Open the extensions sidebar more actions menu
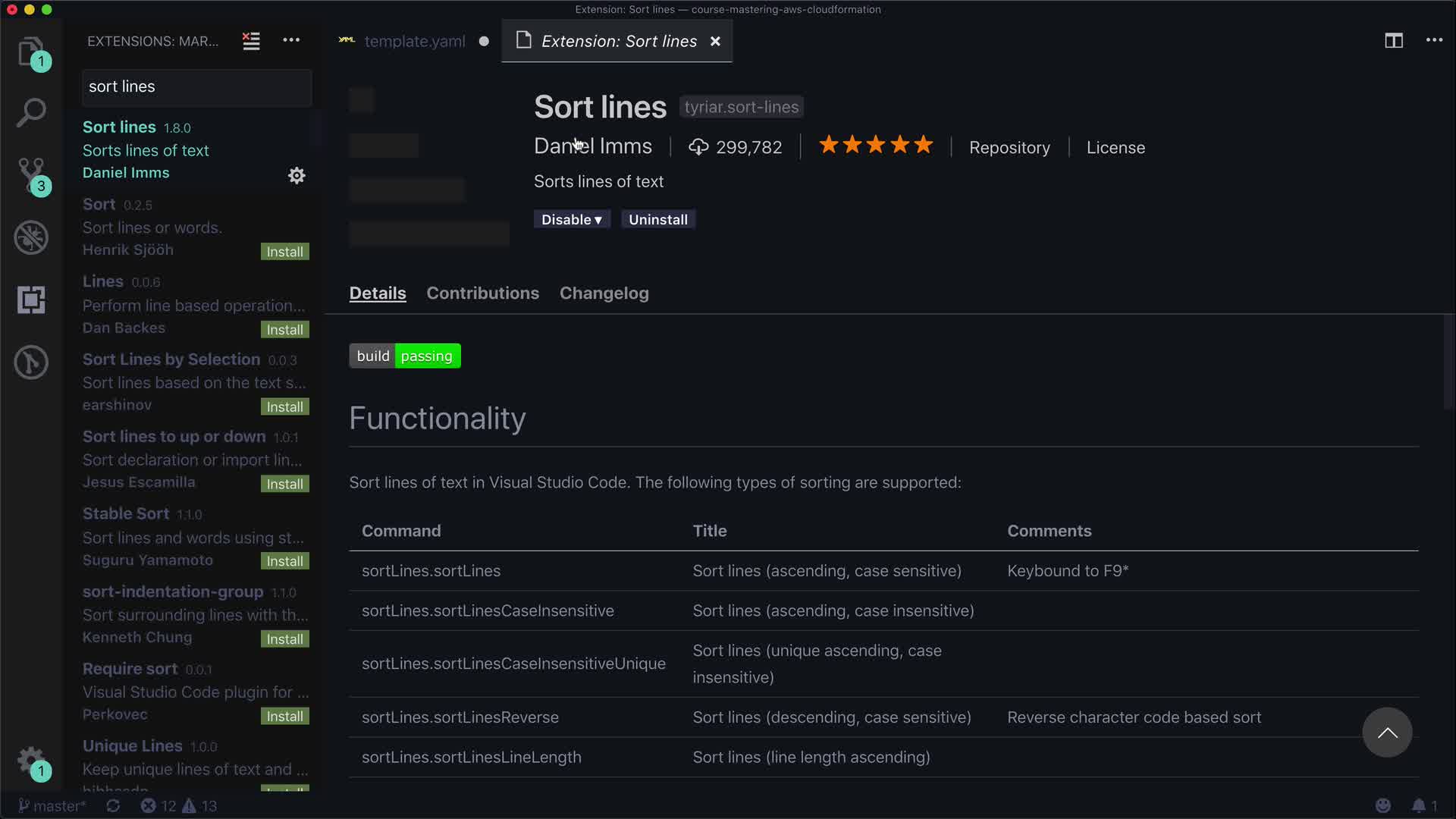The width and height of the screenshot is (1456, 819). tap(291, 41)
